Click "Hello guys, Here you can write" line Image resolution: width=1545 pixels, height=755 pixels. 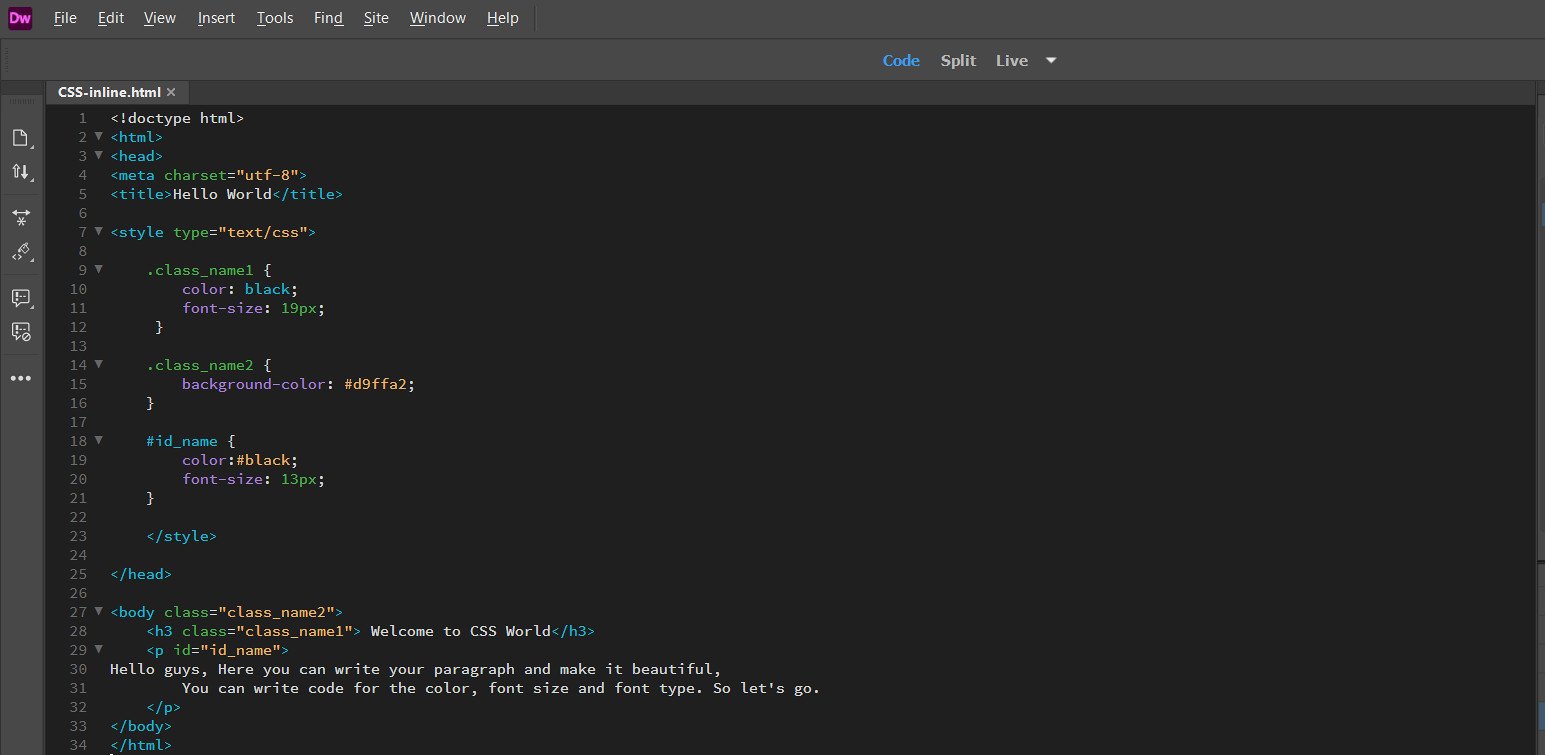pyautogui.click(x=415, y=669)
